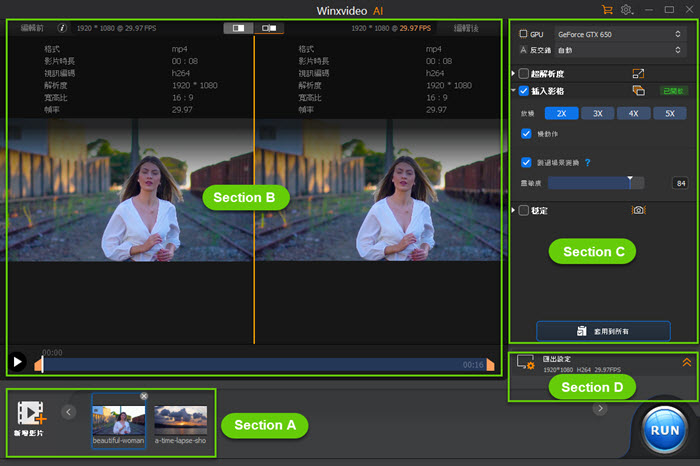700x466 pixels.
Task: Select the 4X interpolation multiplier
Action: tap(634, 113)
